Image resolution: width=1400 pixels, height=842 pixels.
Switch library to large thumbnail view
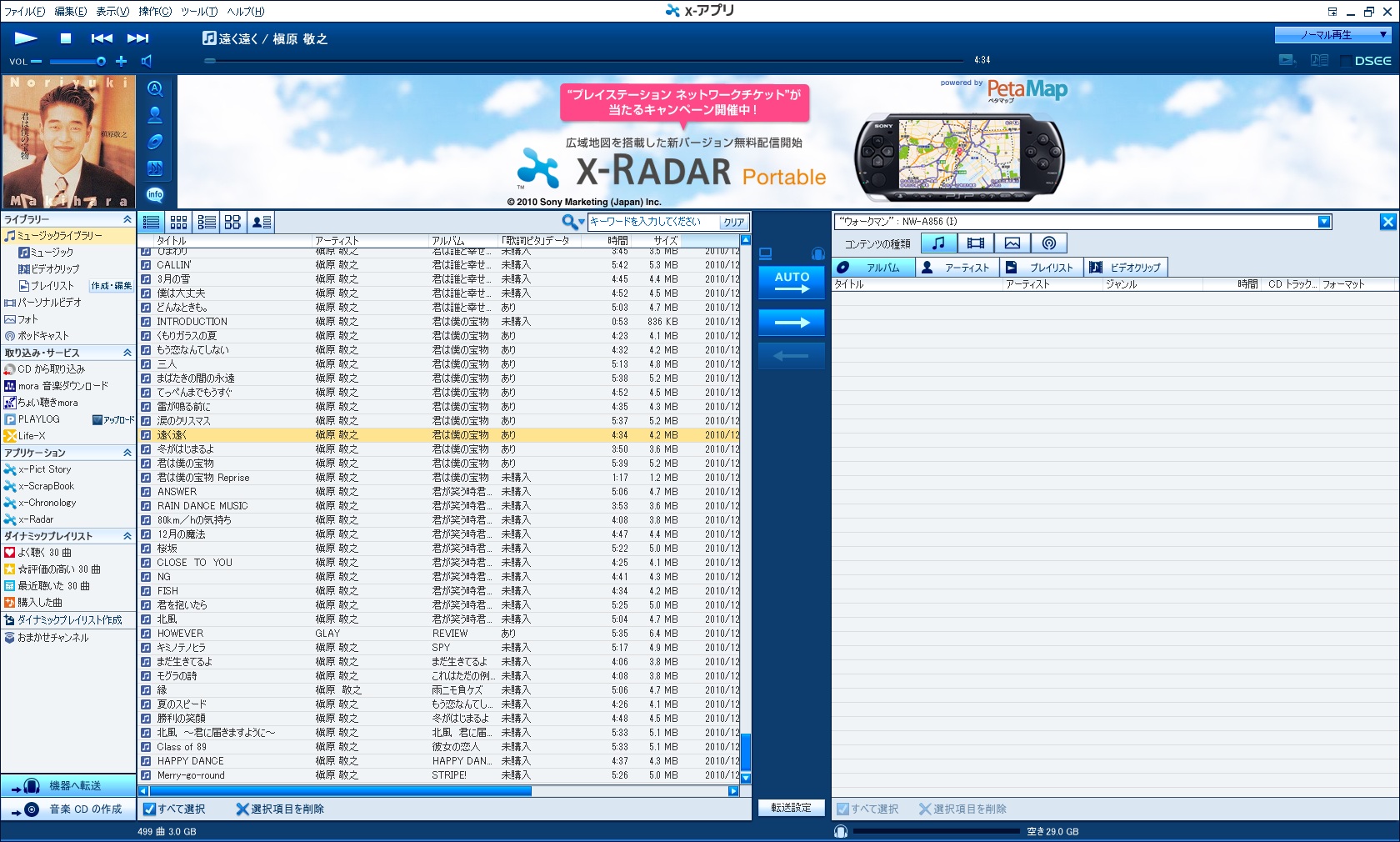[232, 222]
